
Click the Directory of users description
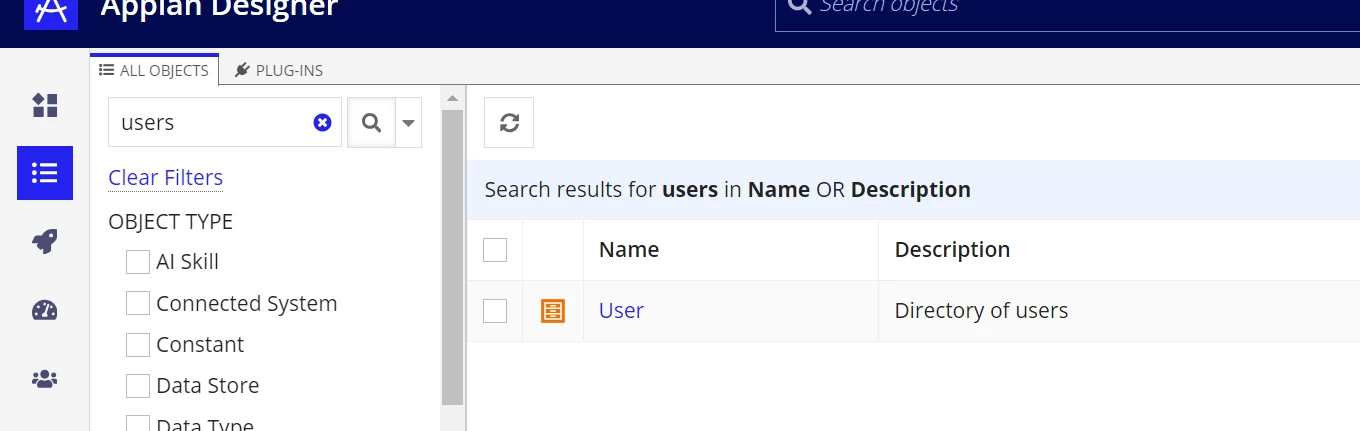(981, 311)
